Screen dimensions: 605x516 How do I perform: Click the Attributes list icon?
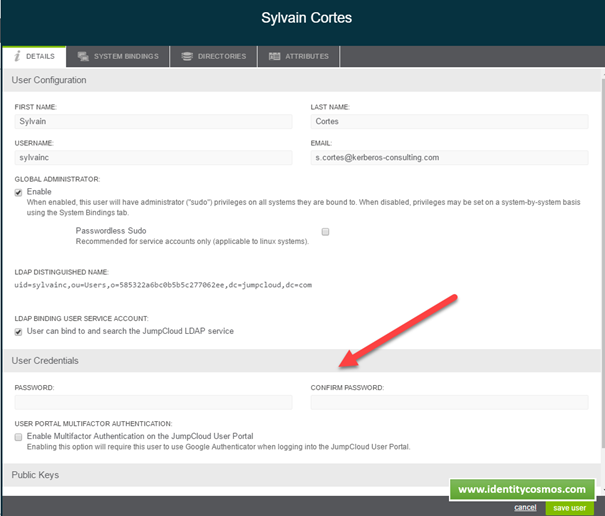(274, 56)
